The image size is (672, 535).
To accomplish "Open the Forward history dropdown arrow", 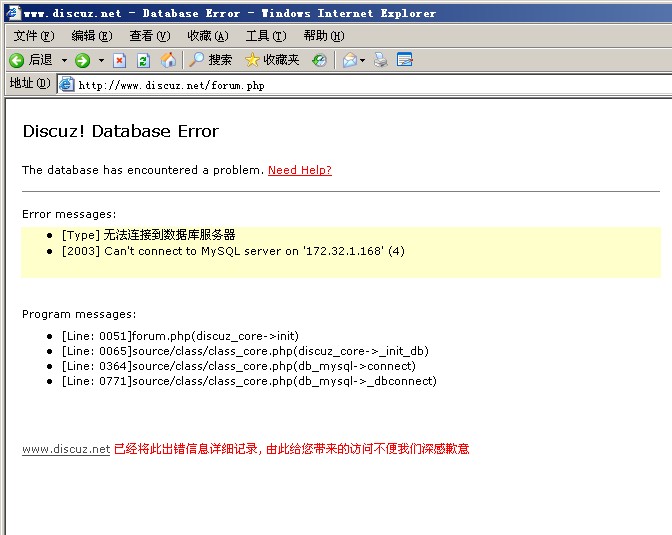I will click(x=102, y=60).
